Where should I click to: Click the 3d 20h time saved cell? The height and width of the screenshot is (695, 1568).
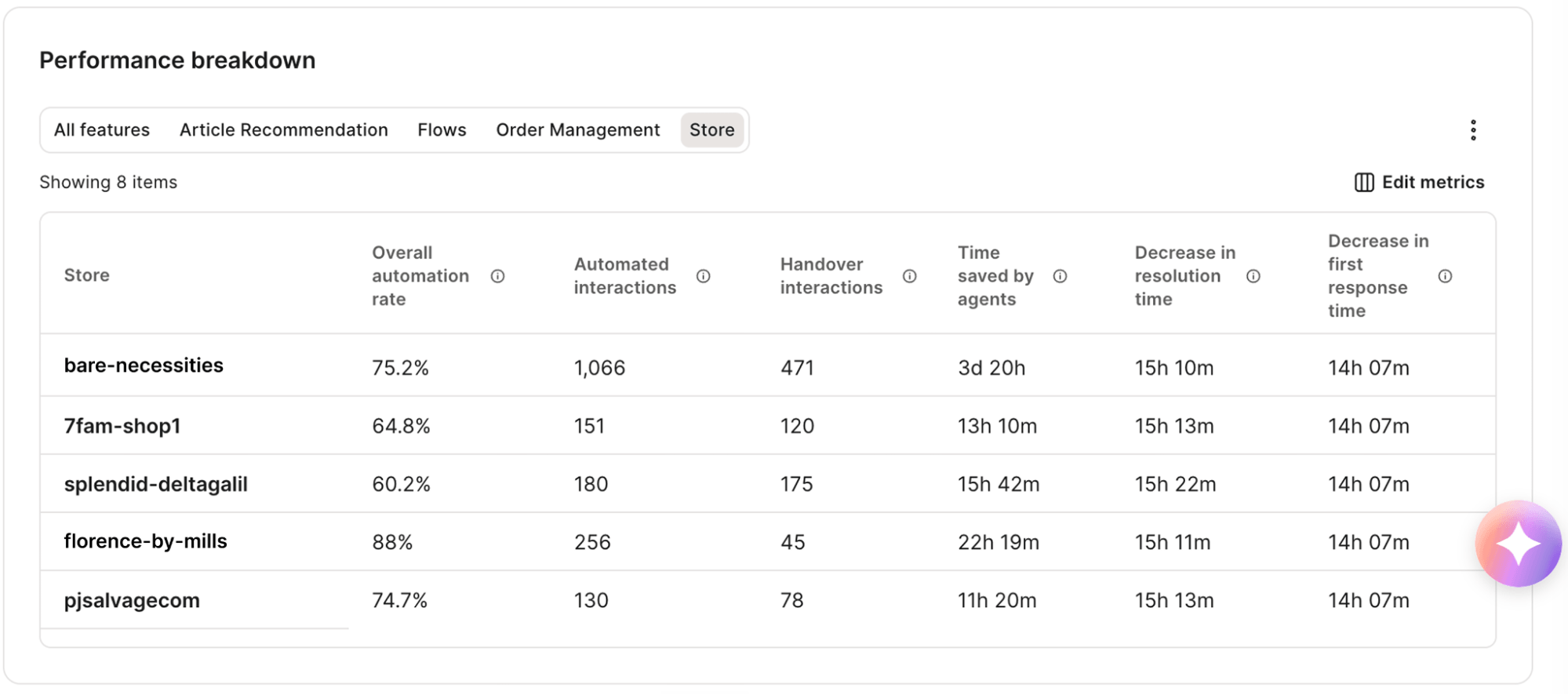pyautogui.click(x=991, y=368)
